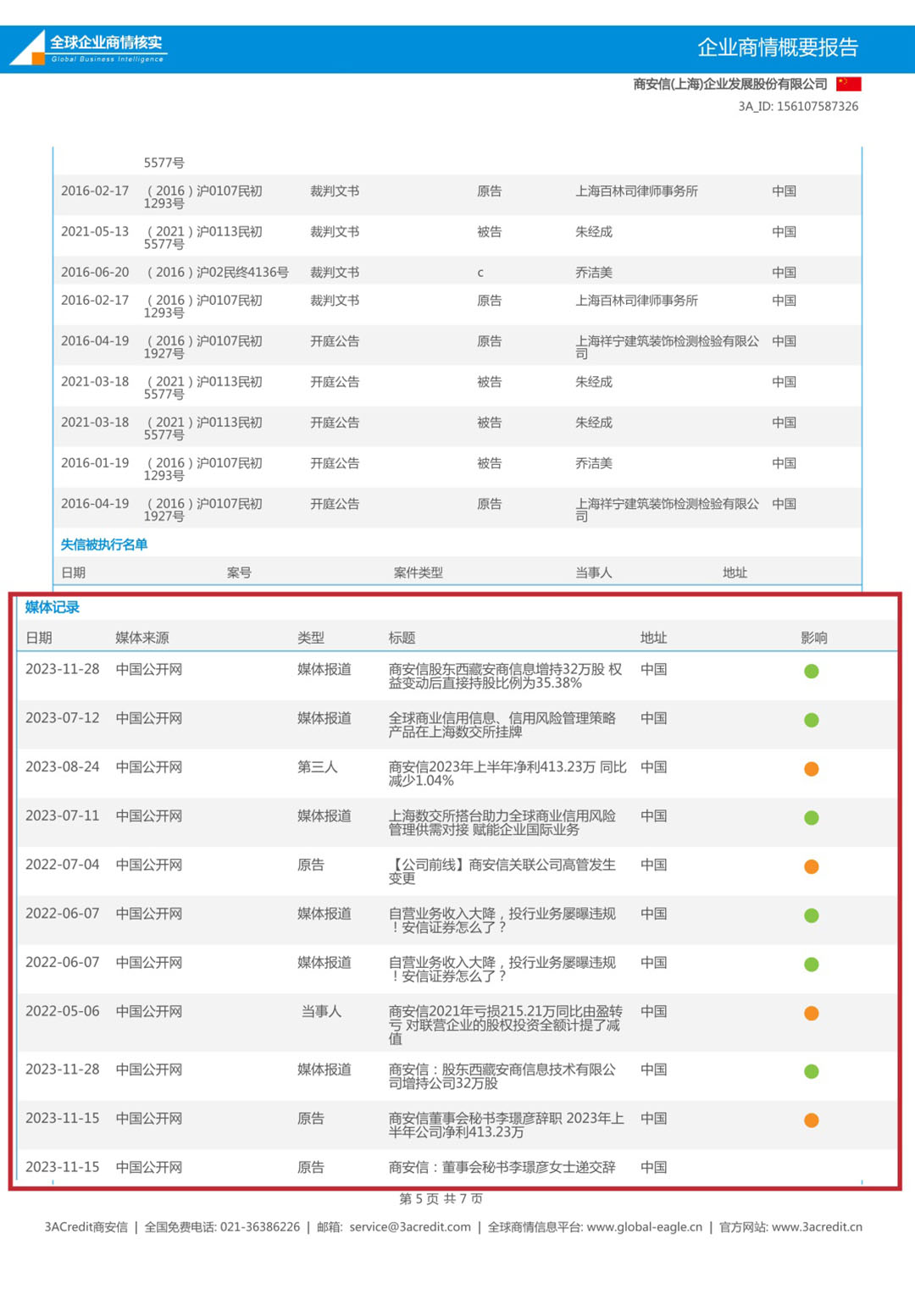Click the orange impact dot for the 2022-07-04 record
Viewport: 915px width, 1316px height.
(812, 866)
